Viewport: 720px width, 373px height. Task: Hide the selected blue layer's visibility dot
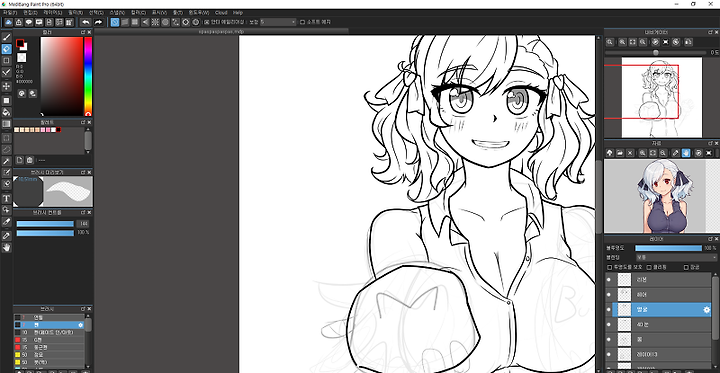pos(609,310)
